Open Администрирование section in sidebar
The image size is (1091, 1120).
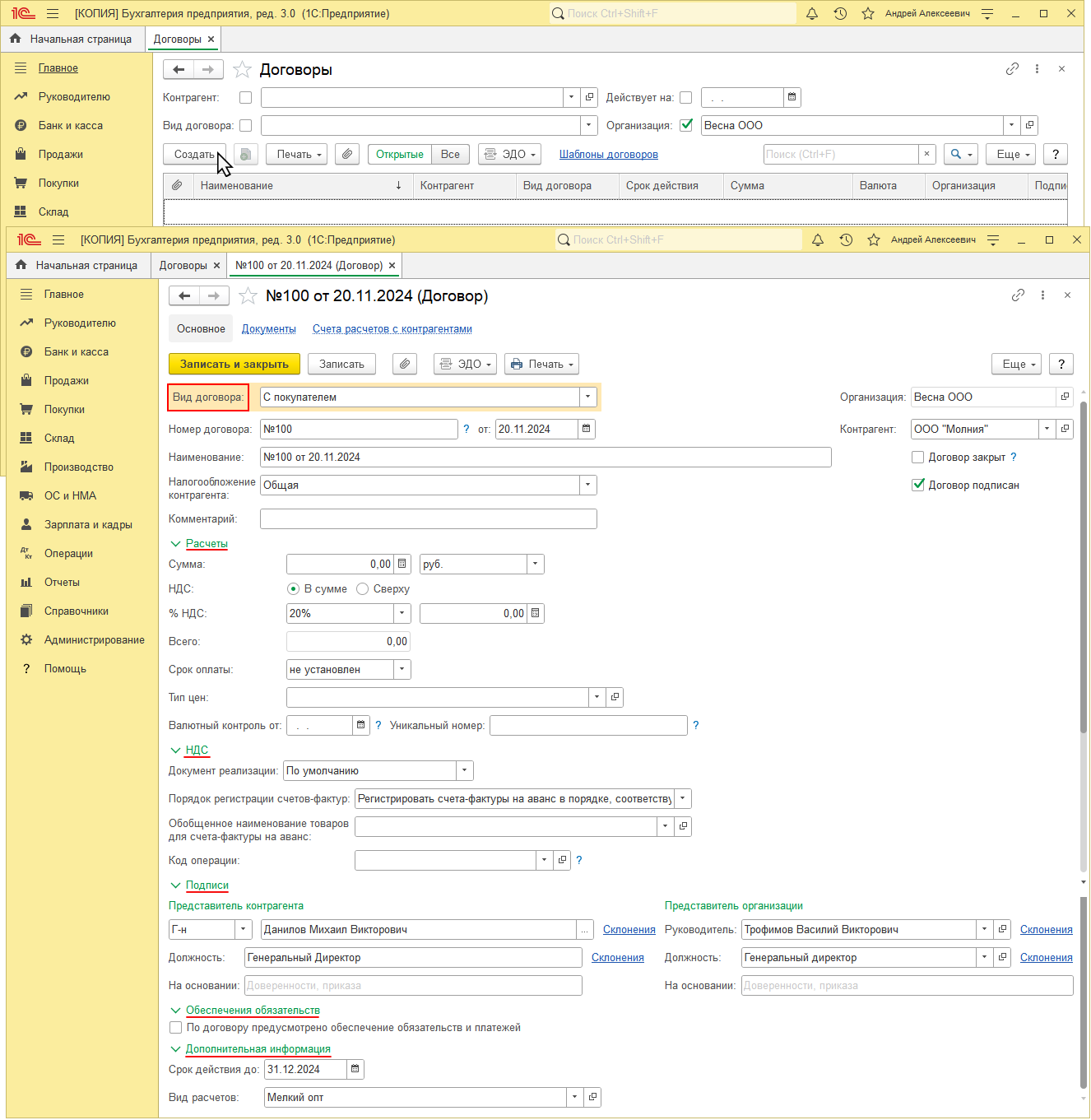click(x=95, y=639)
